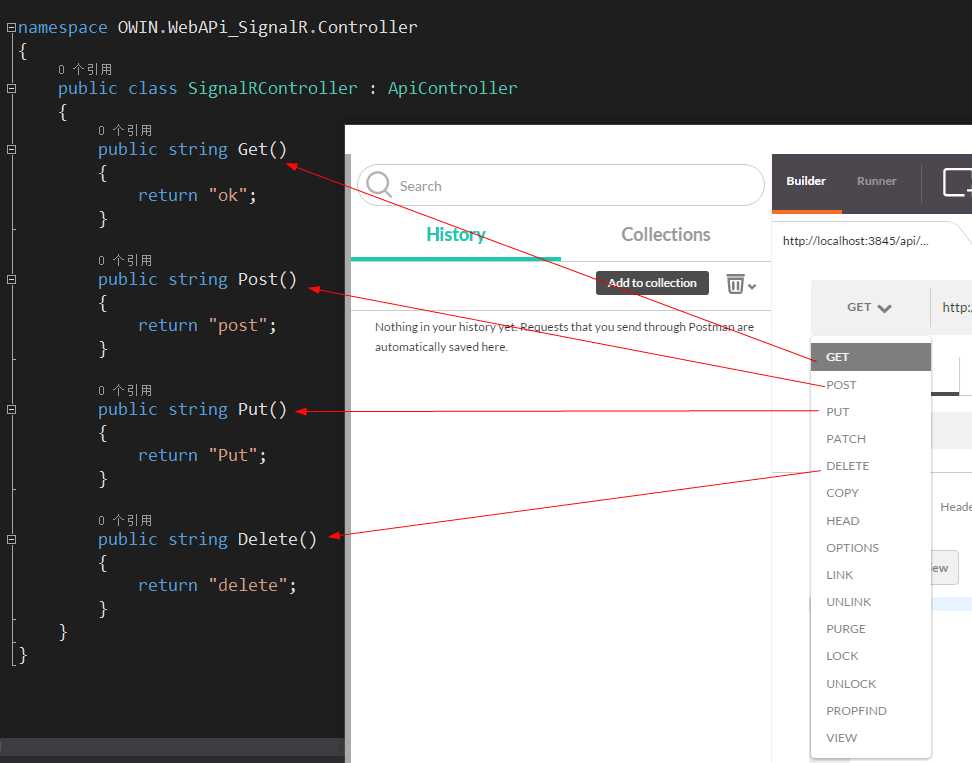The height and width of the screenshot is (763, 972).
Task: Select LOCK in the method list
Action: click(x=871, y=656)
